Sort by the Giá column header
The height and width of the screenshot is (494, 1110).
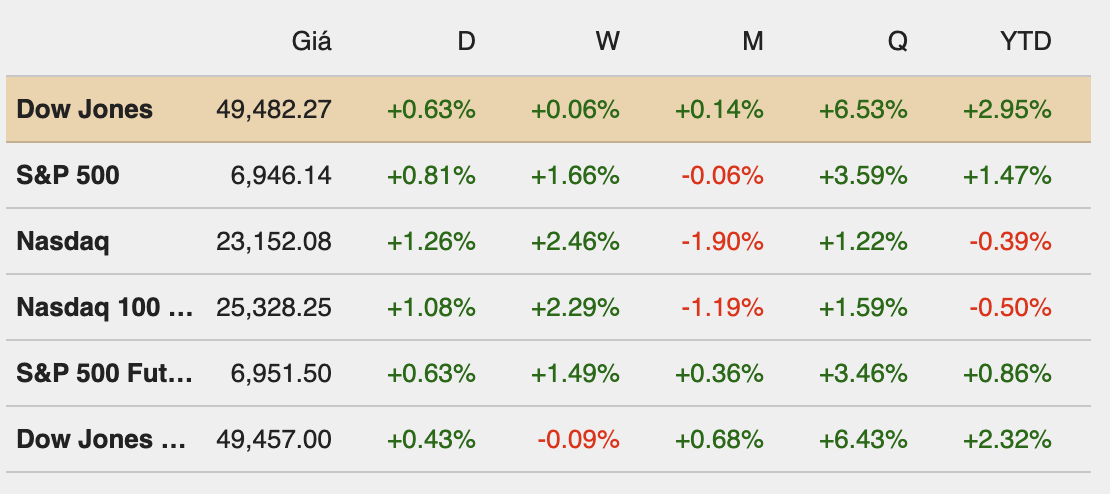312,41
